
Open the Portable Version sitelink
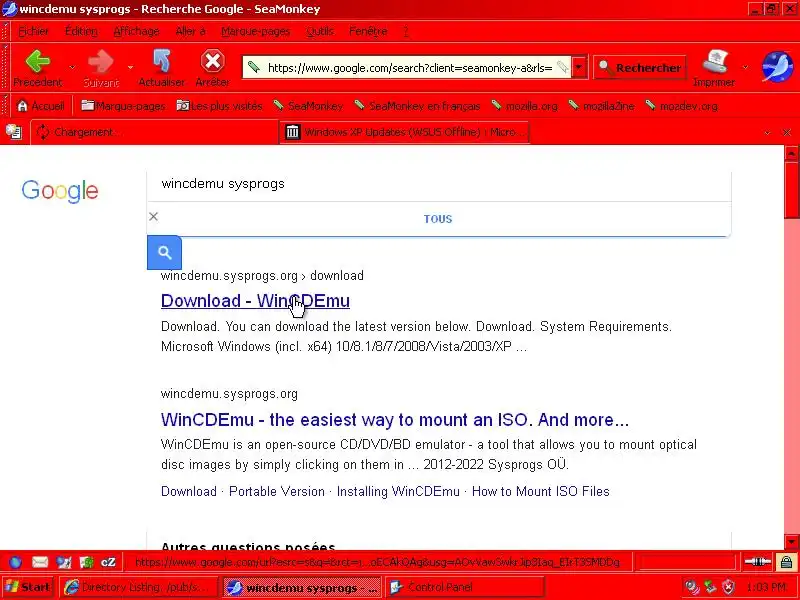pyautogui.click(x=277, y=491)
